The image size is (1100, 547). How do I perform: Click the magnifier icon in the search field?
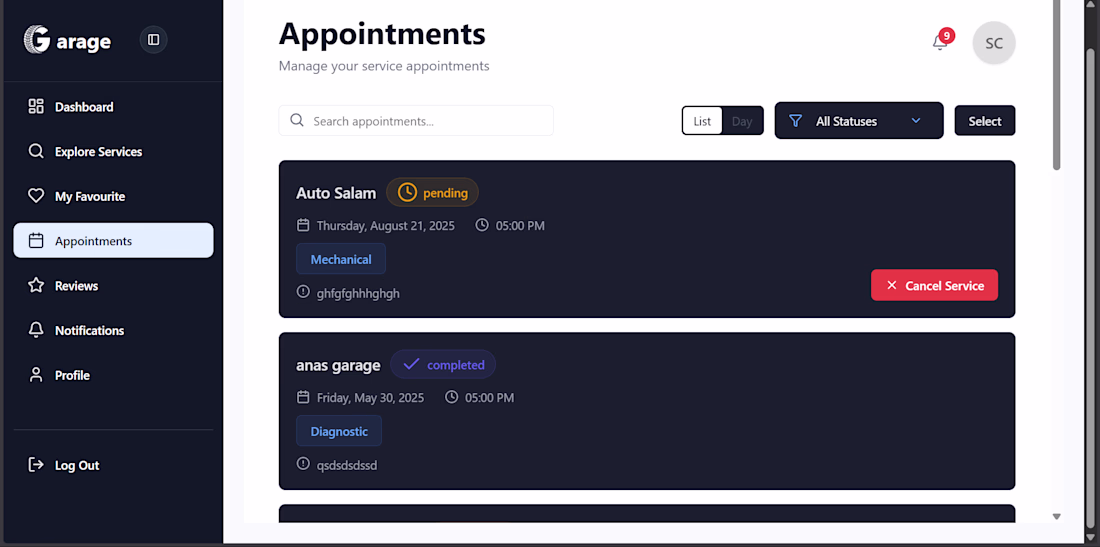(x=297, y=121)
